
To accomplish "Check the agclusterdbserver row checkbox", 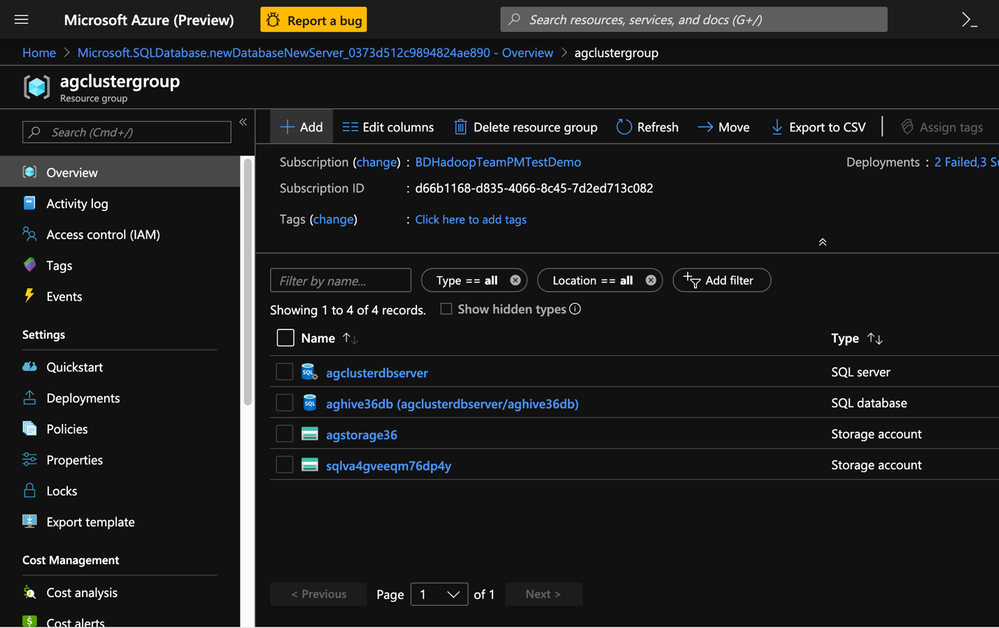I will pos(285,372).
